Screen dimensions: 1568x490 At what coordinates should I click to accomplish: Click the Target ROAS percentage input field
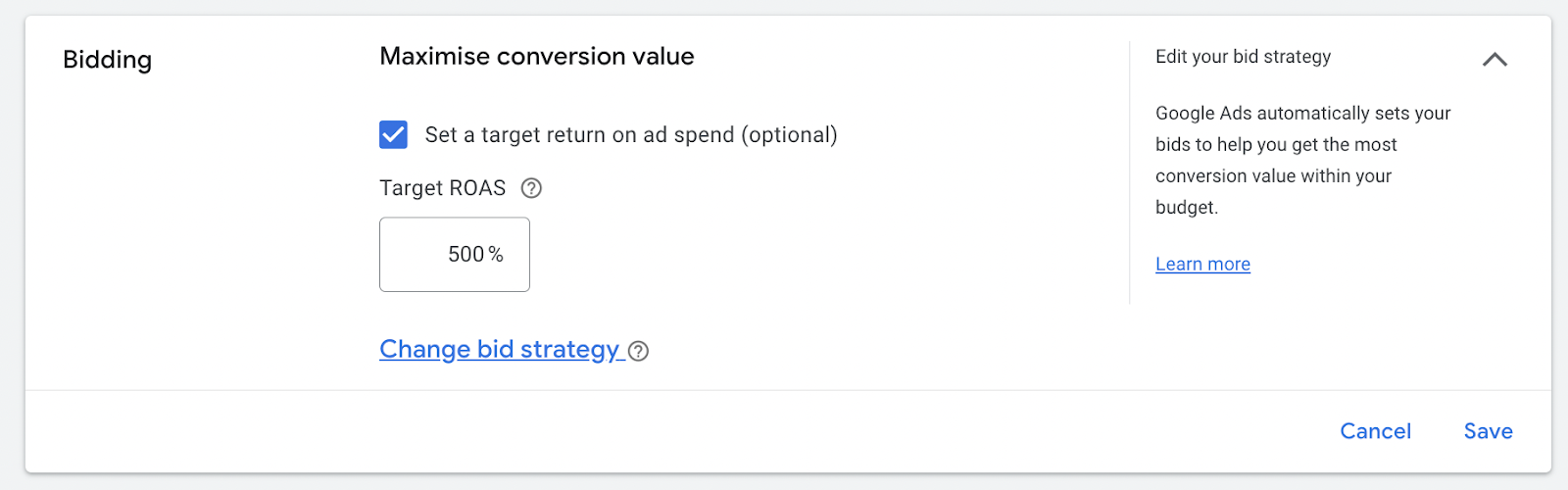point(455,255)
